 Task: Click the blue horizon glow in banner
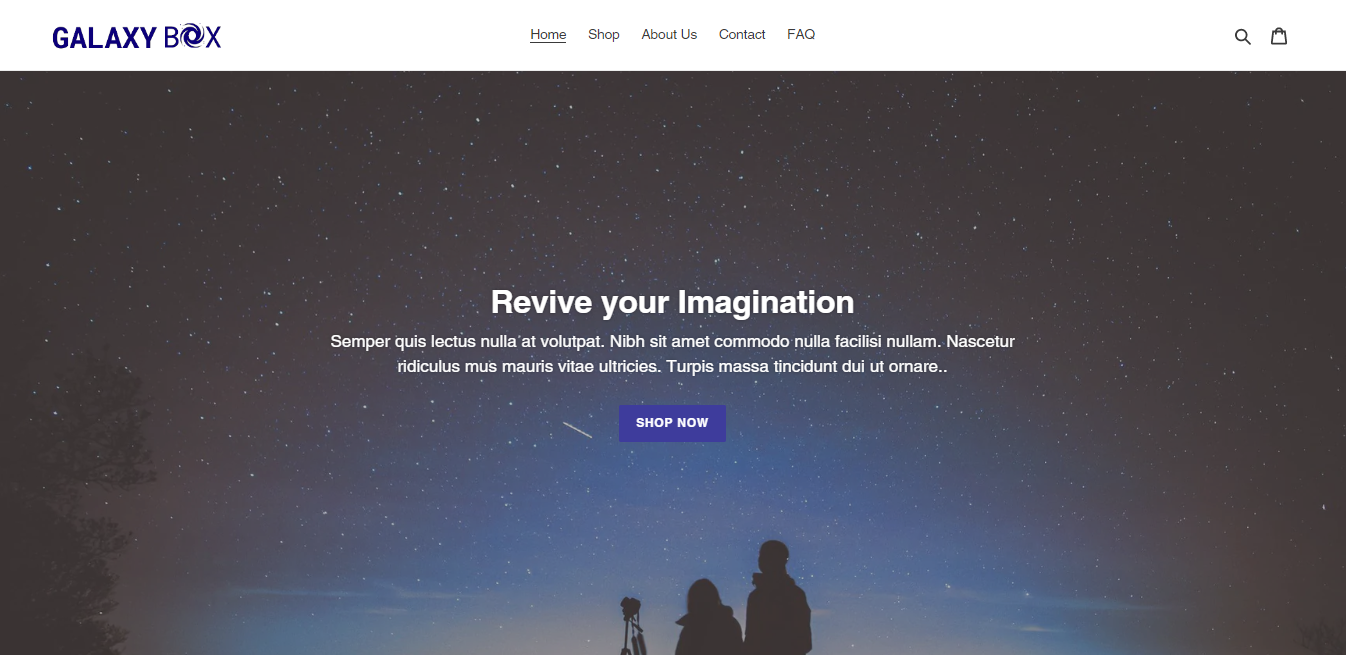[672, 560]
